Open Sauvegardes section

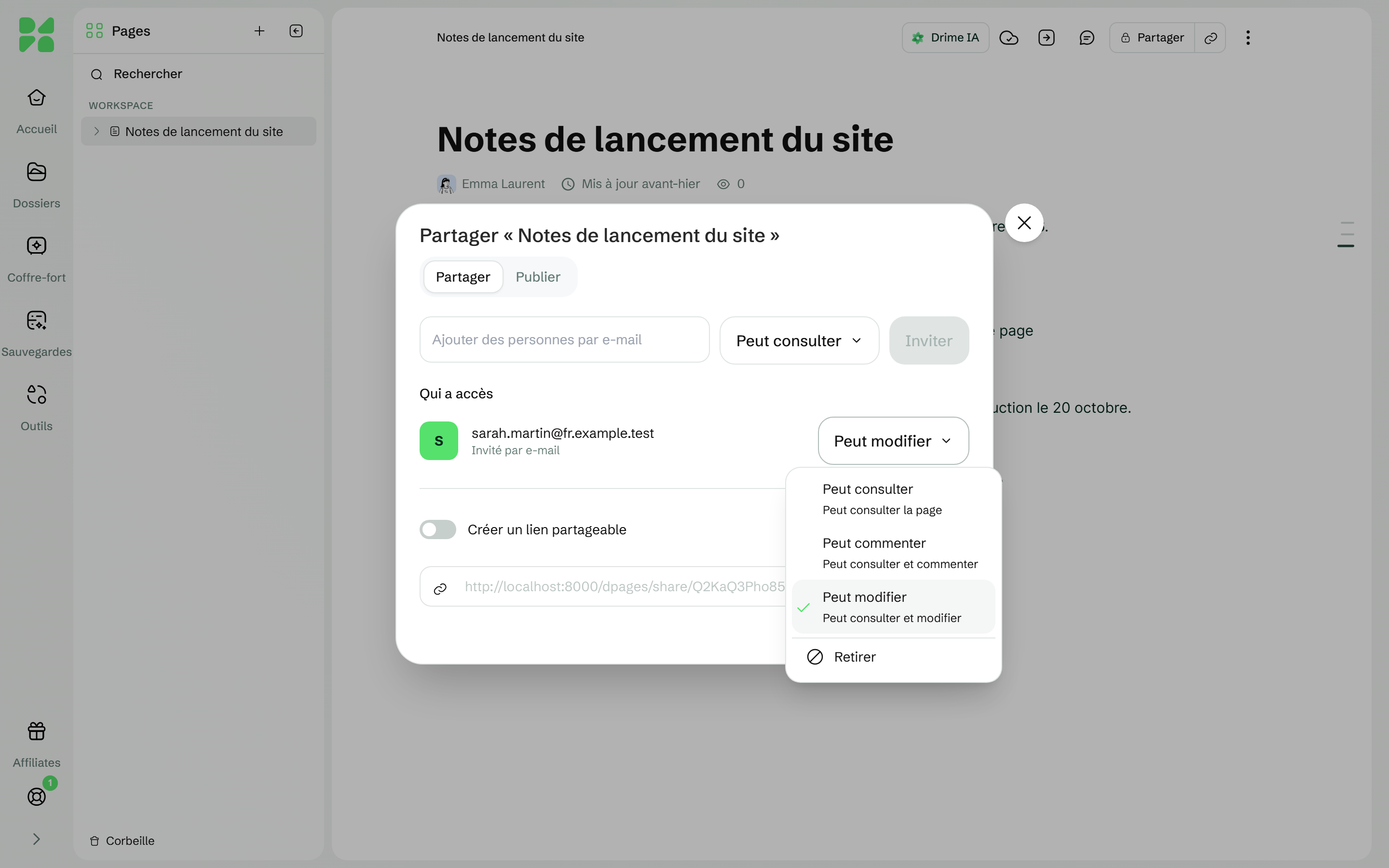click(x=36, y=334)
